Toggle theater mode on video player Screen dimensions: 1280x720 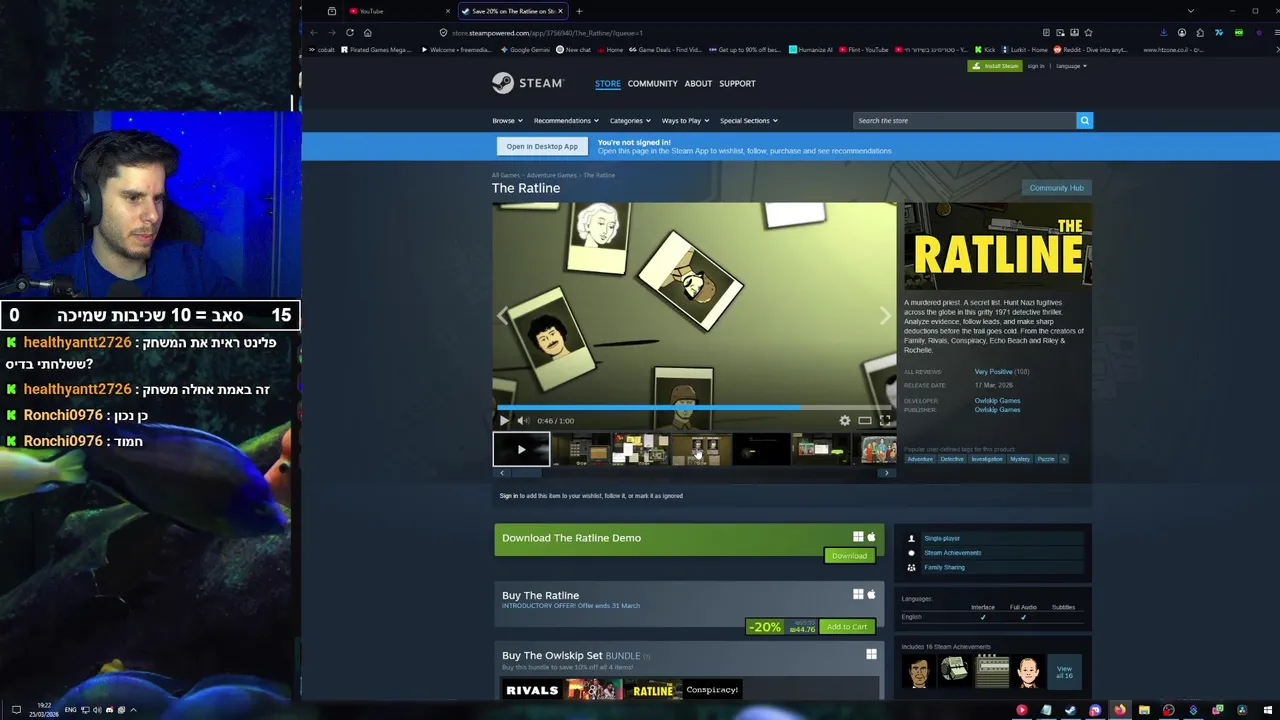(865, 421)
